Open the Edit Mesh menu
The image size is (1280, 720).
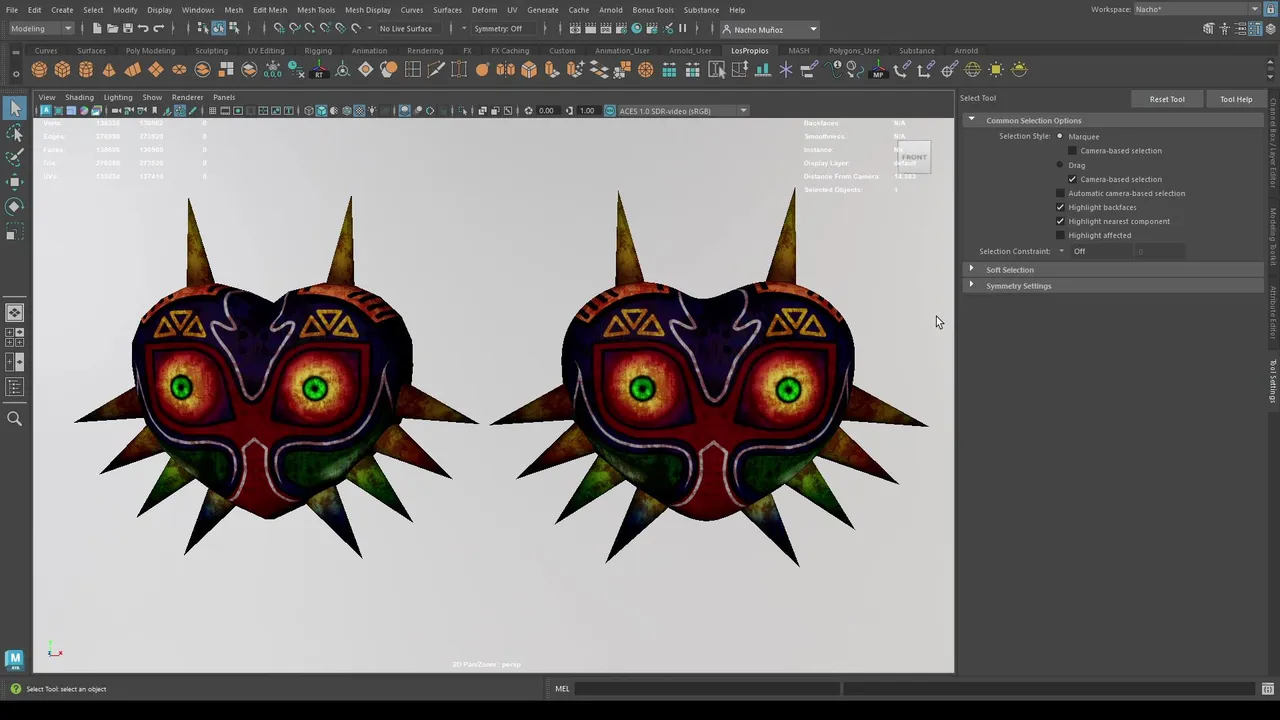pos(270,10)
